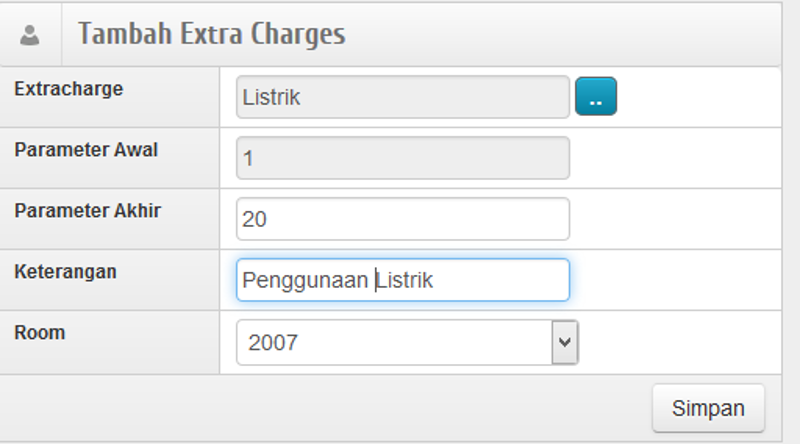
Task: Click the user silhouette icon in header
Action: [x=29, y=36]
